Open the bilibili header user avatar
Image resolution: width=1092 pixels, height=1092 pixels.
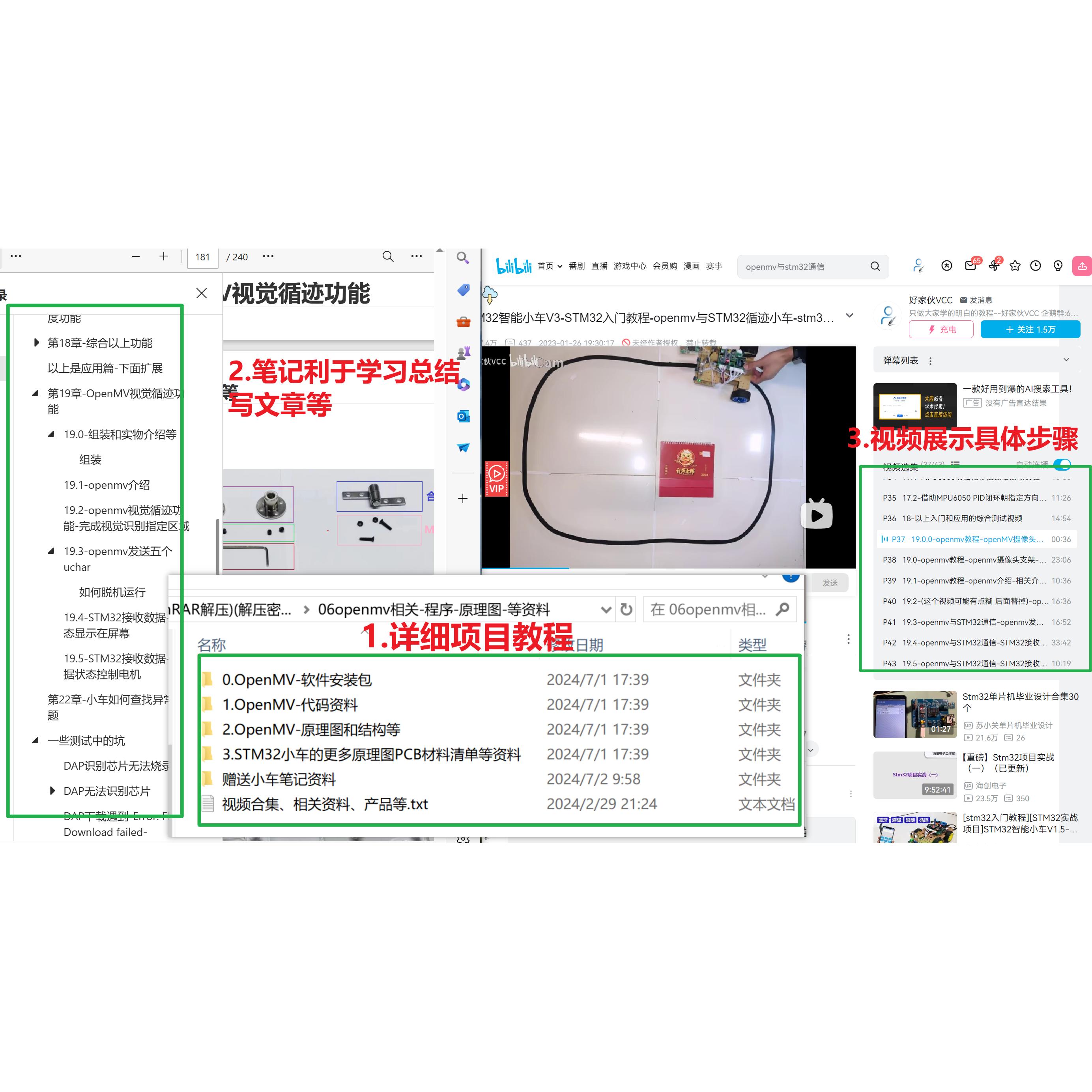pyautogui.click(x=918, y=266)
